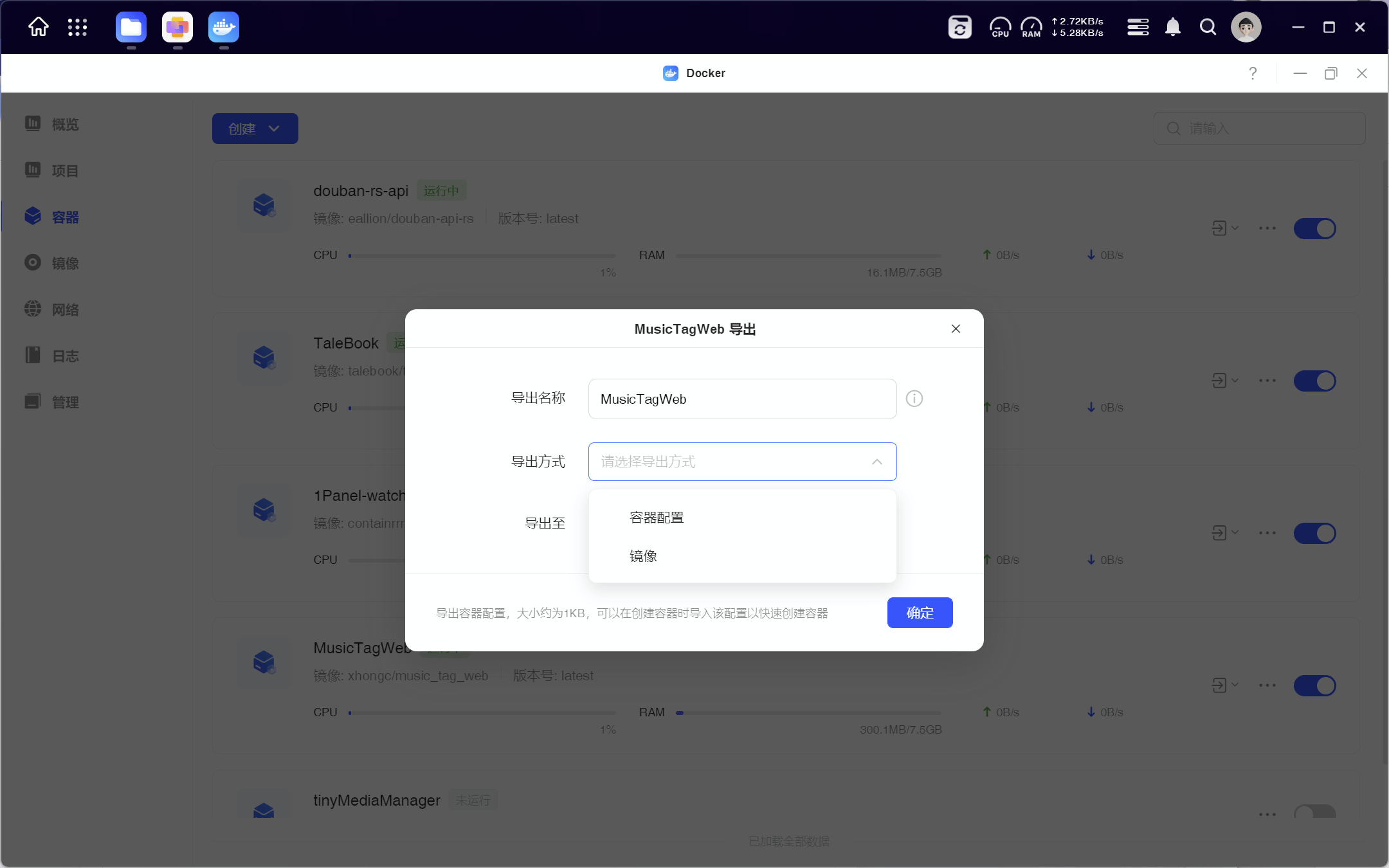Click the network speed indicator

coord(1078,27)
